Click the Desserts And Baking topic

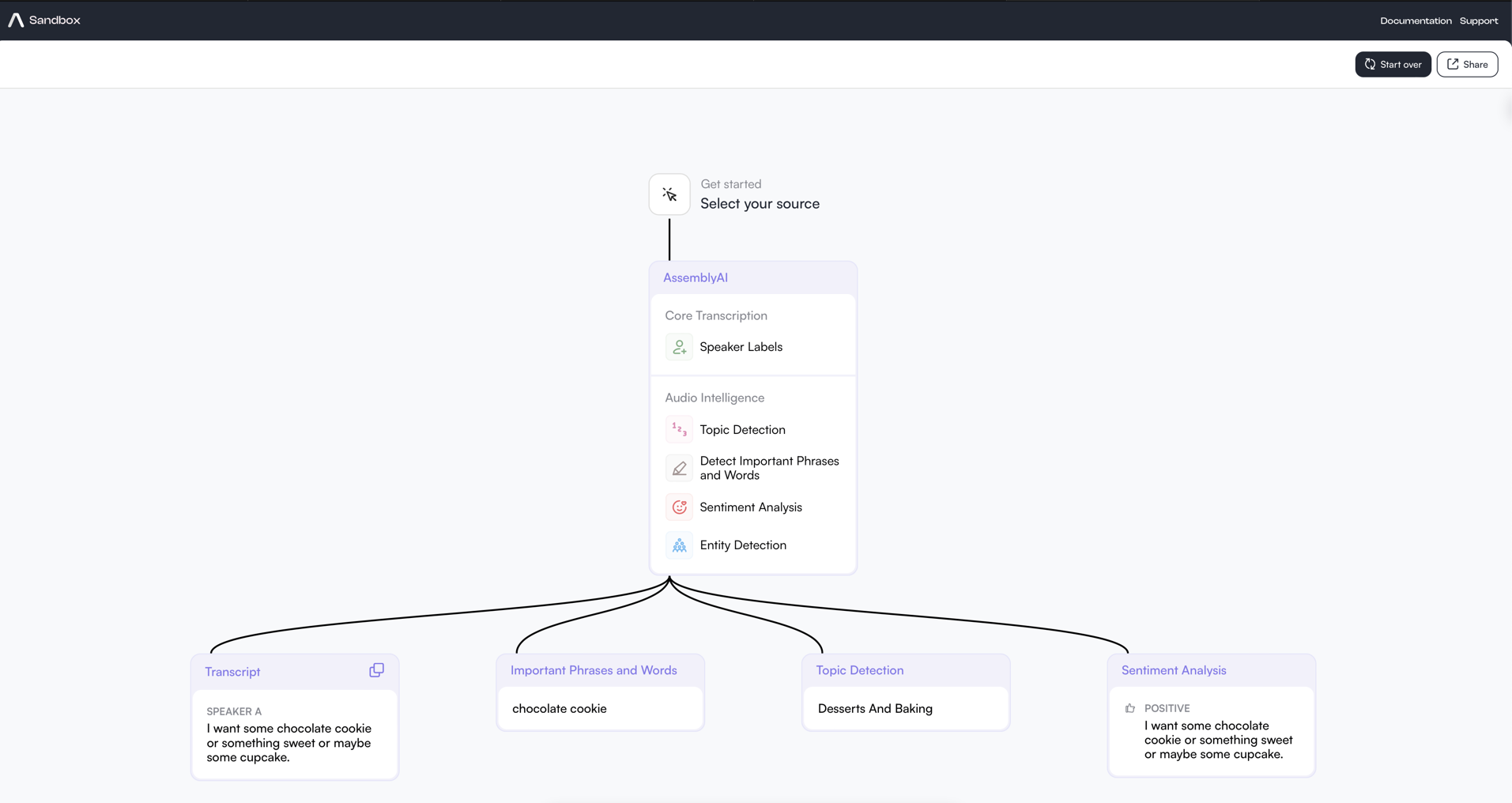click(x=875, y=709)
